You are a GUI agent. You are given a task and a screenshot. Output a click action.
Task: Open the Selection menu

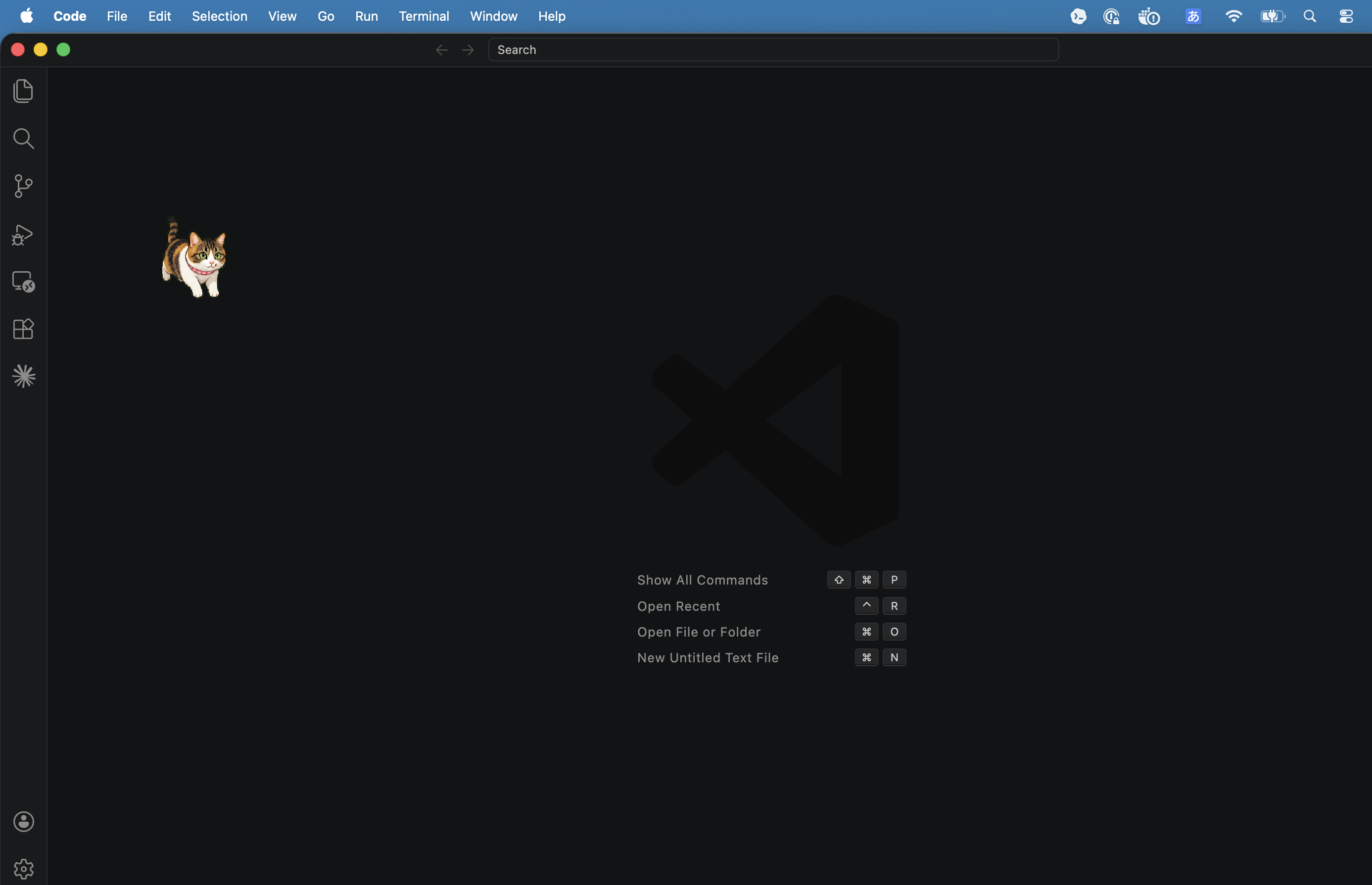pyautogui.click(x=219, y=16)
